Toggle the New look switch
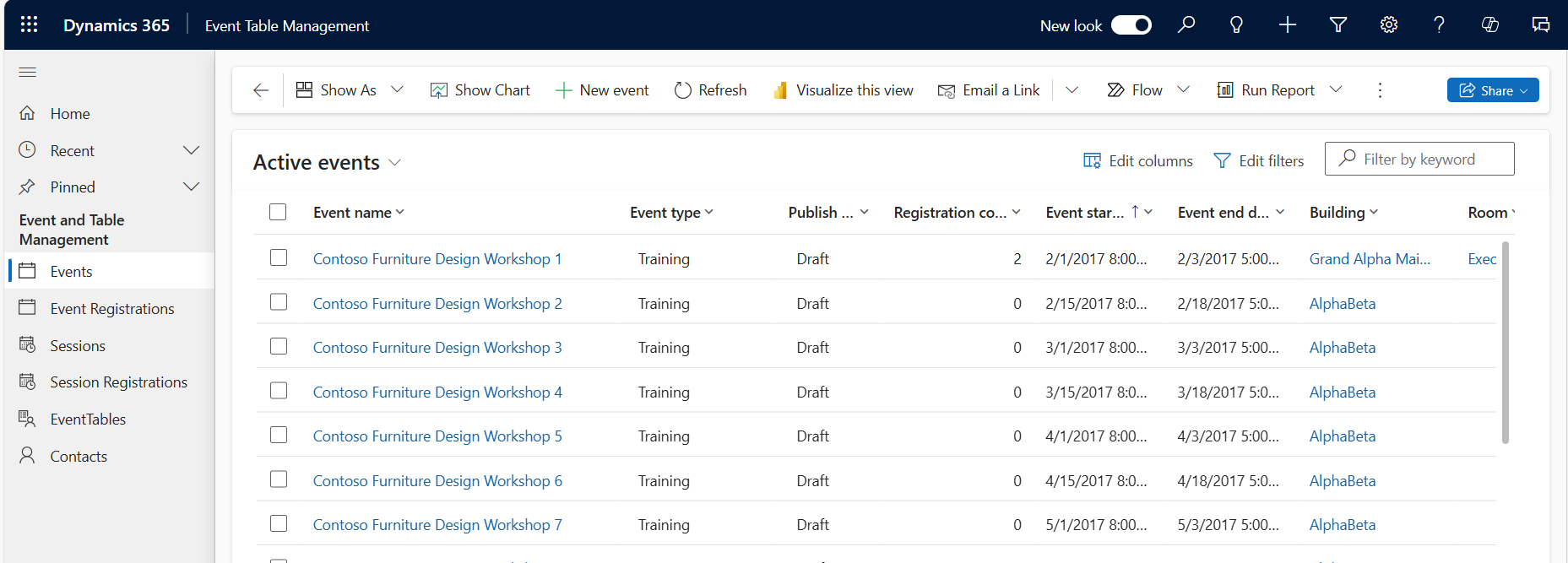Screen dimensions: 1568x563 pos(1131,24)
